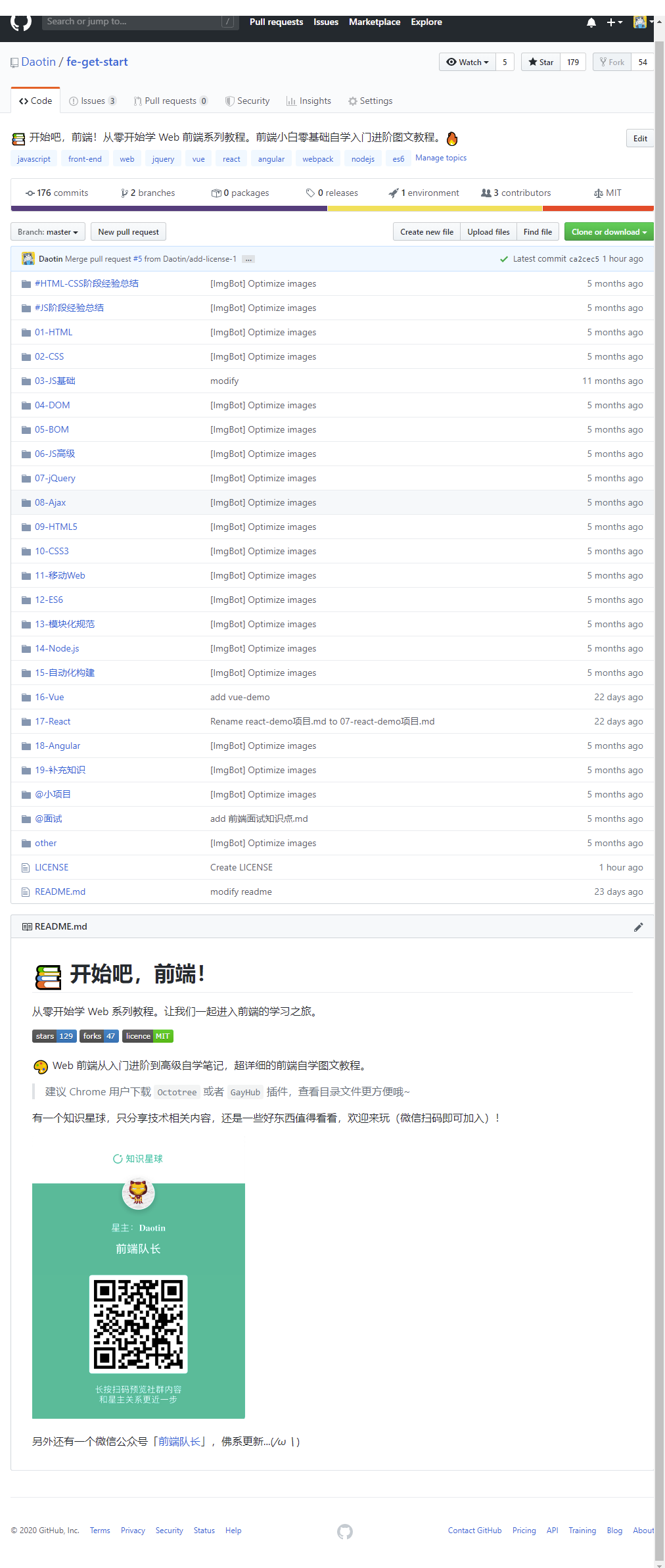Click the pencil edit README icon
This screenshot has height=1568, width=665.
tap(638, 927)
